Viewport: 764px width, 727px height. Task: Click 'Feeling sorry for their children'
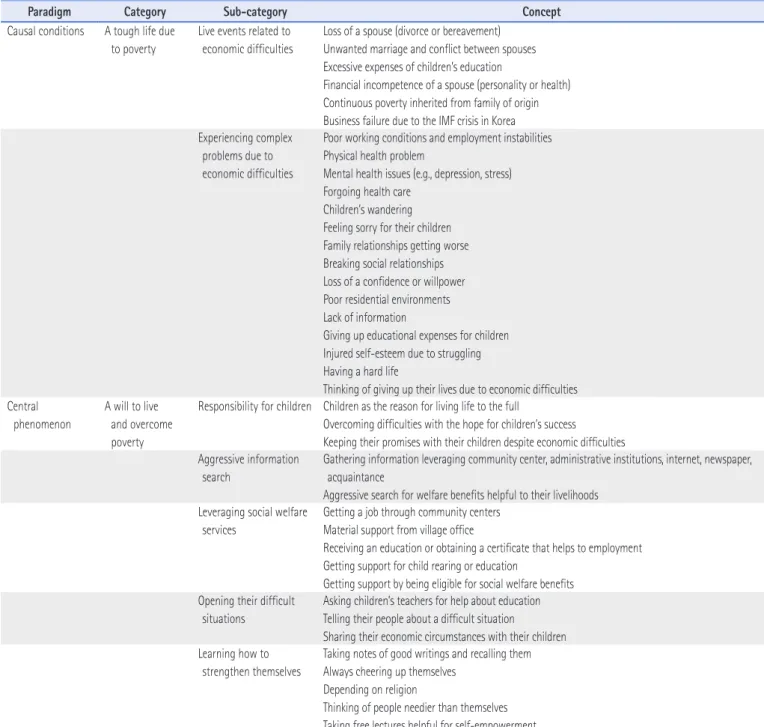tap(387, 228)
